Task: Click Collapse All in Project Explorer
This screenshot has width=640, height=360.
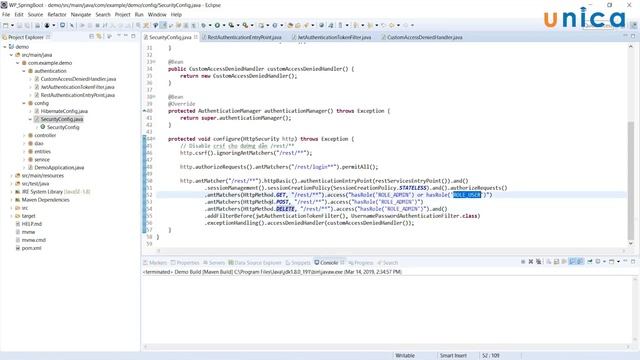Action: 91,37
